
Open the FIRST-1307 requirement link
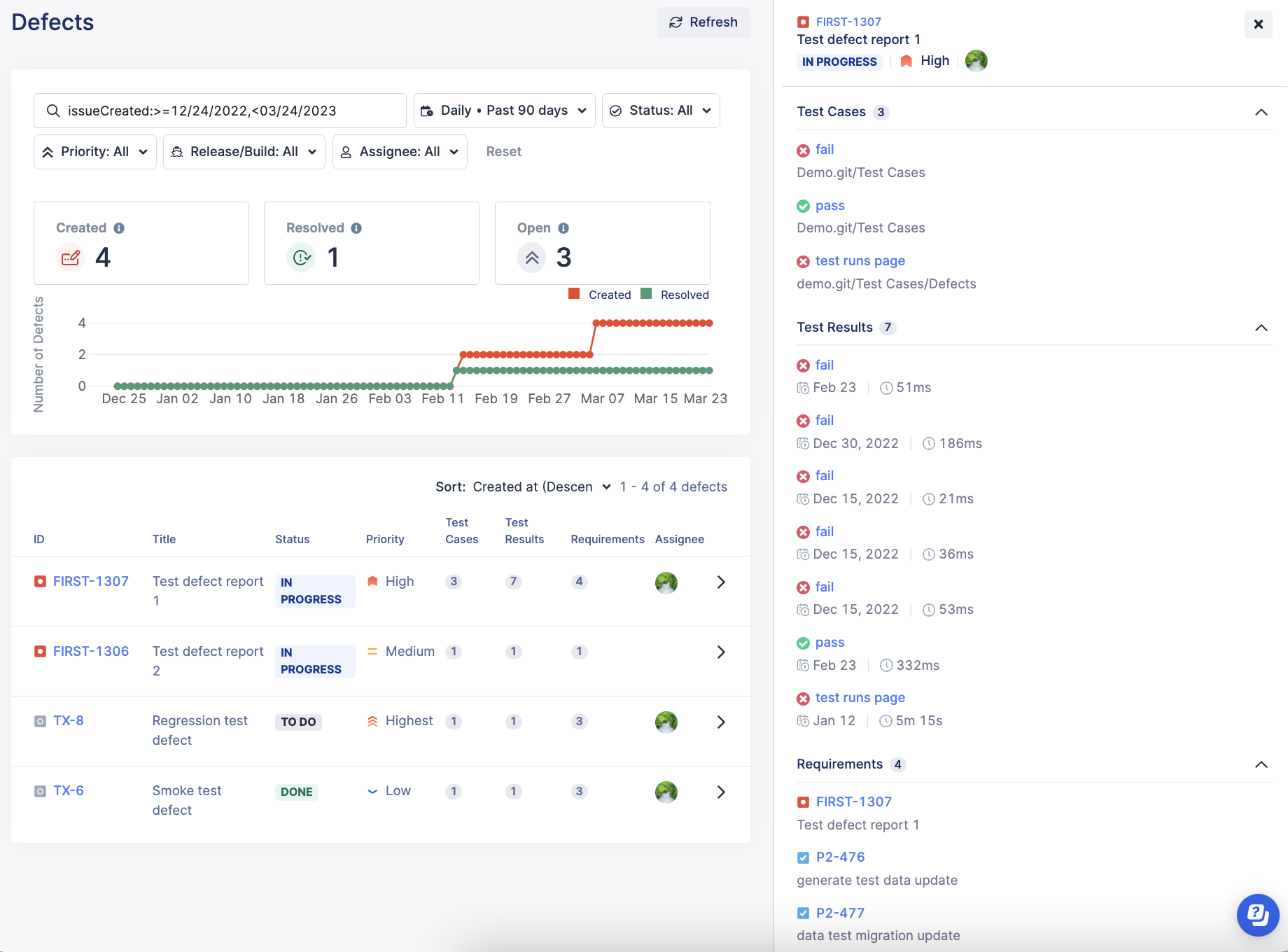click(x=854, y=802)
